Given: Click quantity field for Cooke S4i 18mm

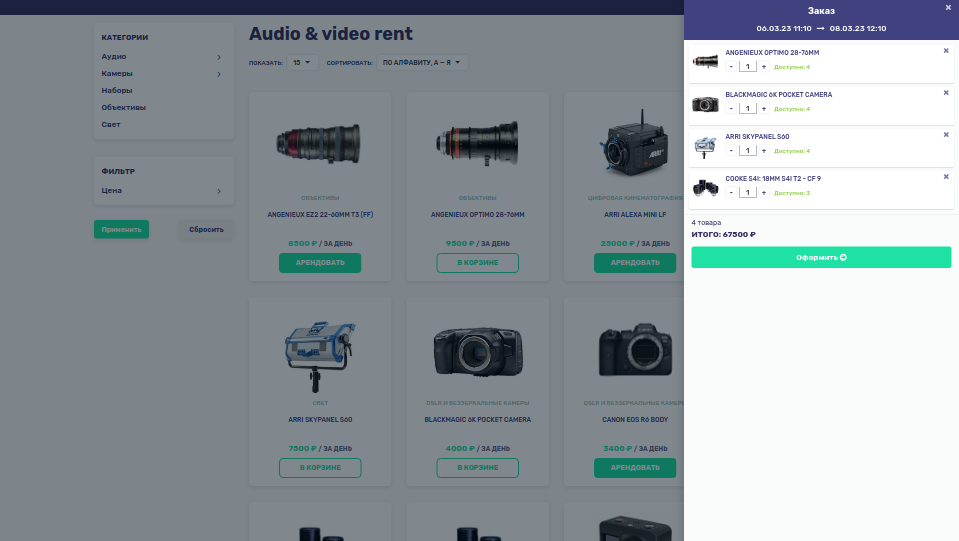Looking at the screenshot, I should (747, 193).
